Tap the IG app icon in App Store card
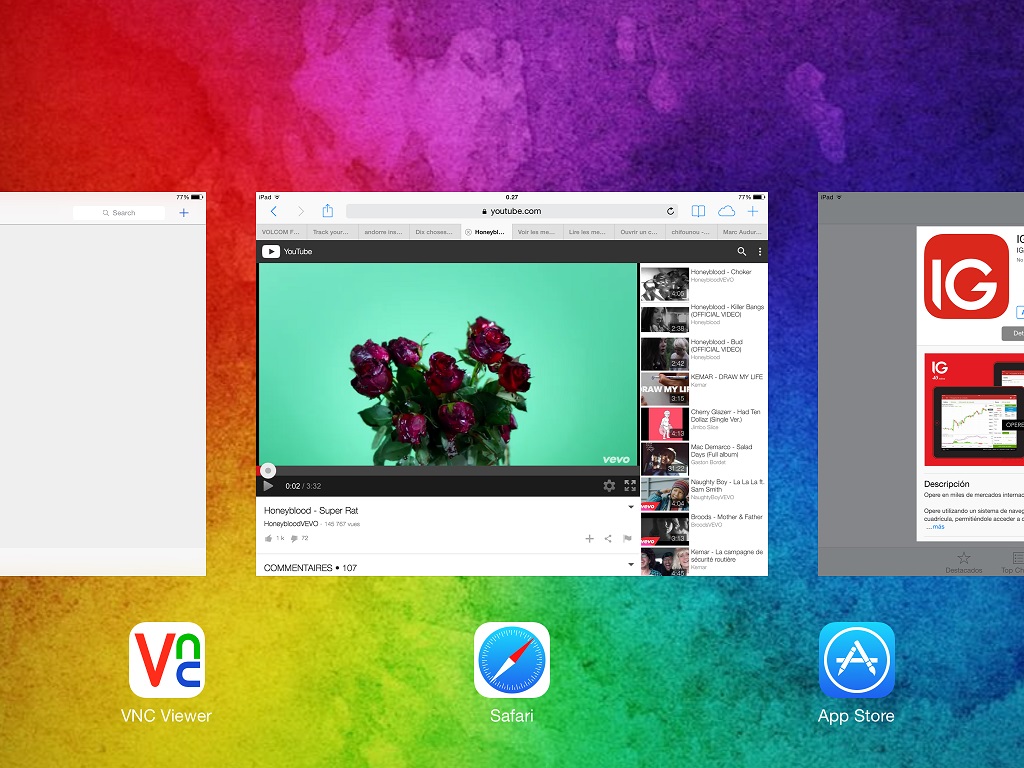The width and height of the screenshot is (1024, 768). click(966, 276)
